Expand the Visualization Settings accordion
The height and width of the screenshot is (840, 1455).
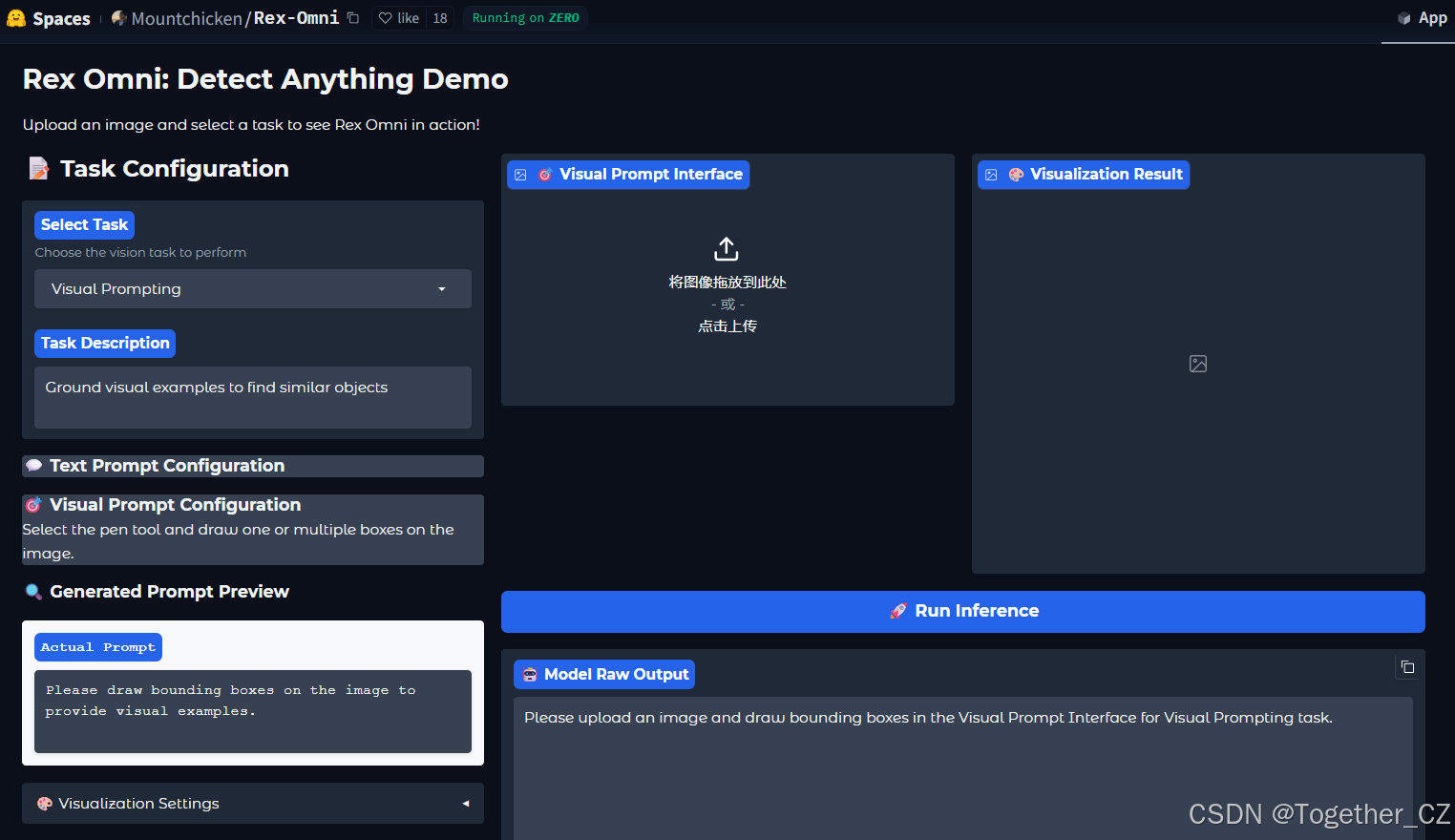point(253,804)
